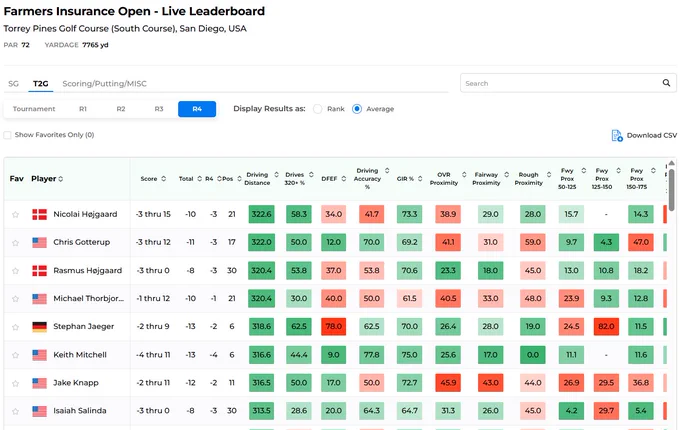Viewport: 680px width, 430px height.
Task: Click Keith Mitchell's USA flag
Action: 39,355
